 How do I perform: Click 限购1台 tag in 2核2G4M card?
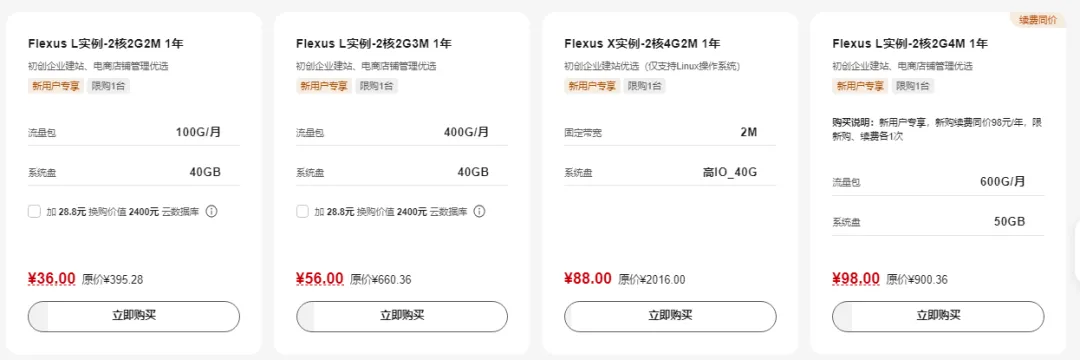coord(912,86)
